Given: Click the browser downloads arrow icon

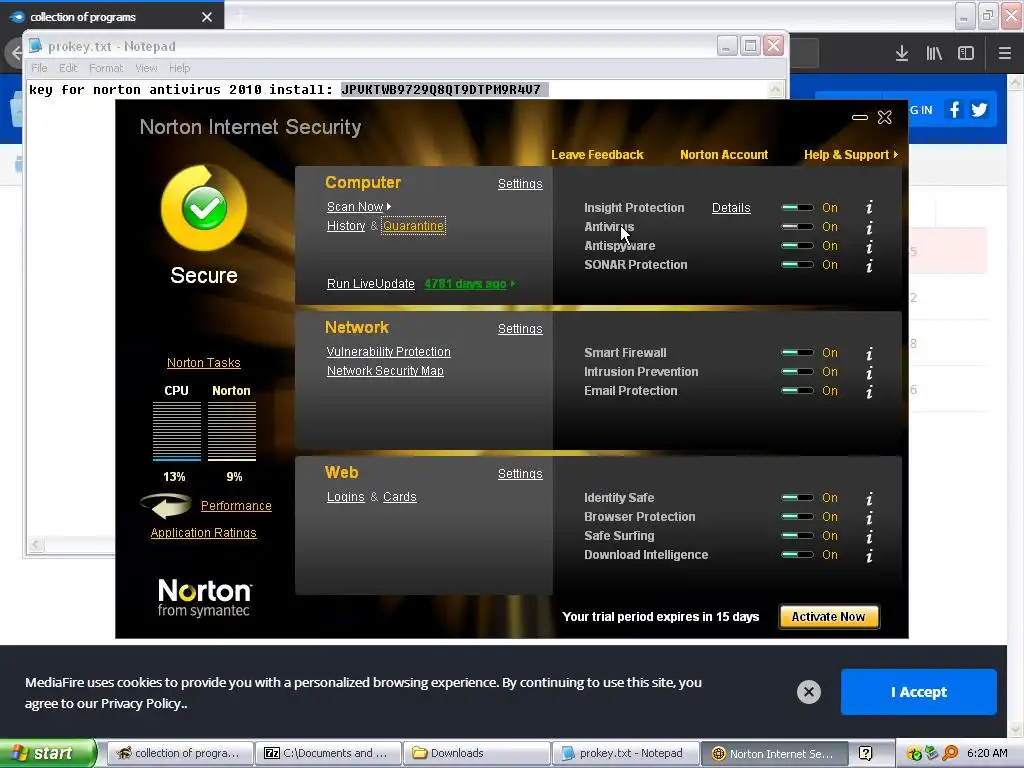Looking at the screenshot, I should pyautogui.click(x=902, y=54).
